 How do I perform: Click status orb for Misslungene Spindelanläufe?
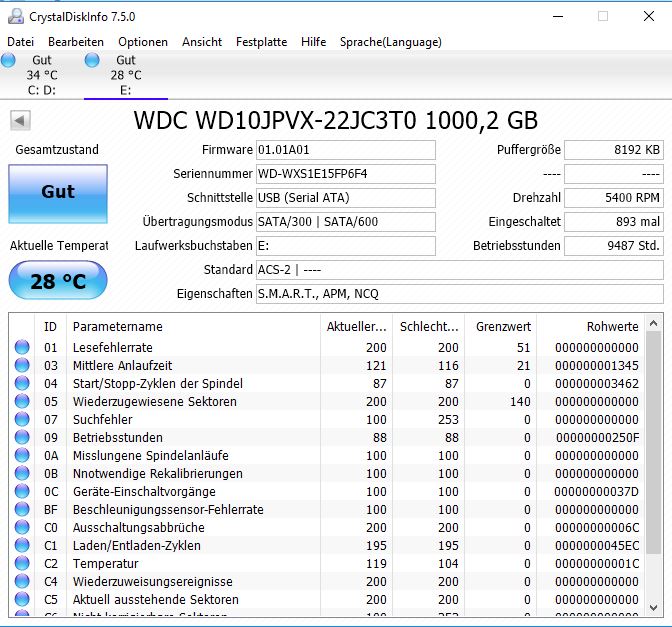pos(22,455)
